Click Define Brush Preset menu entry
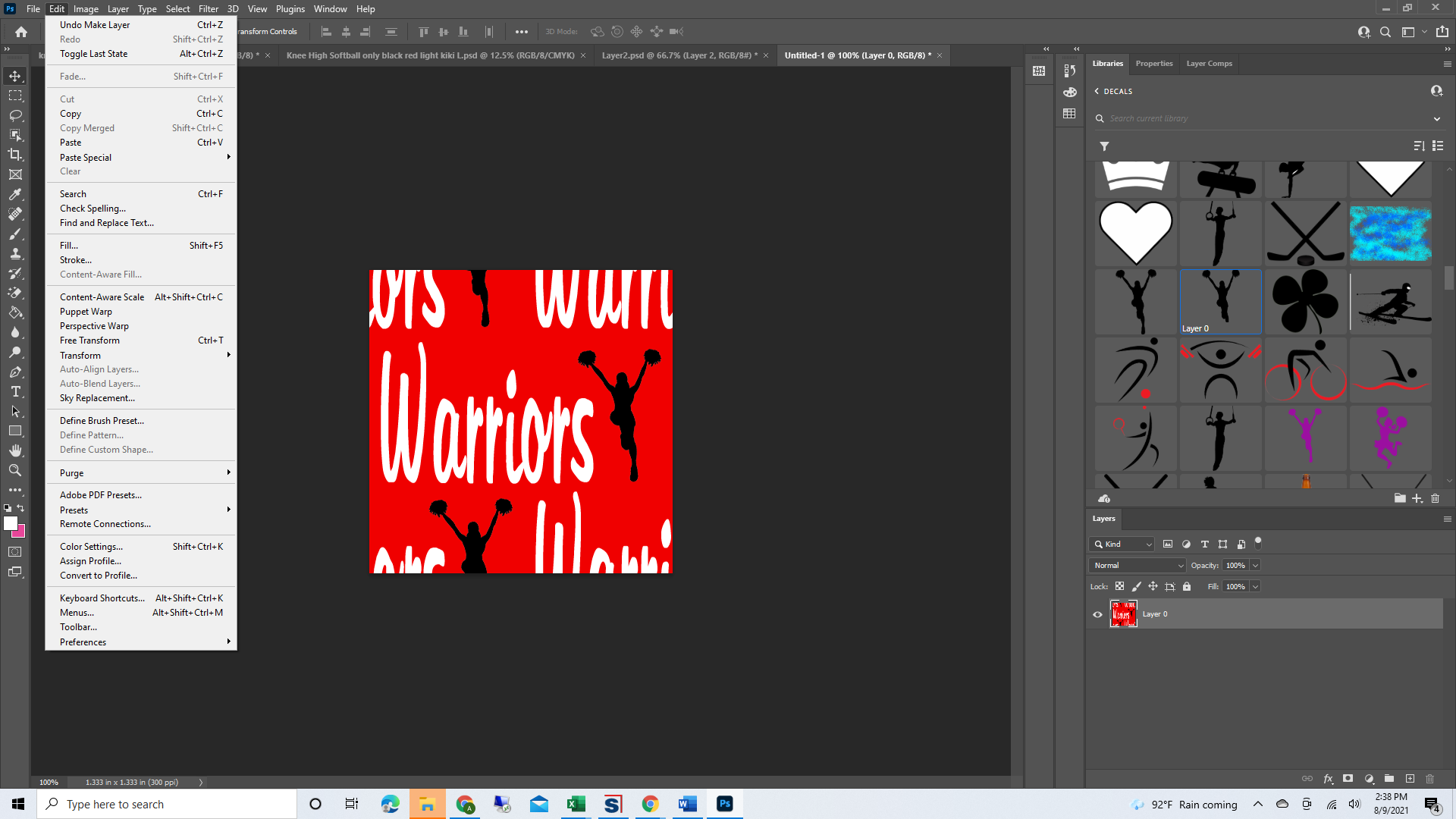The image size is (1456, 819). coord(102,421)
